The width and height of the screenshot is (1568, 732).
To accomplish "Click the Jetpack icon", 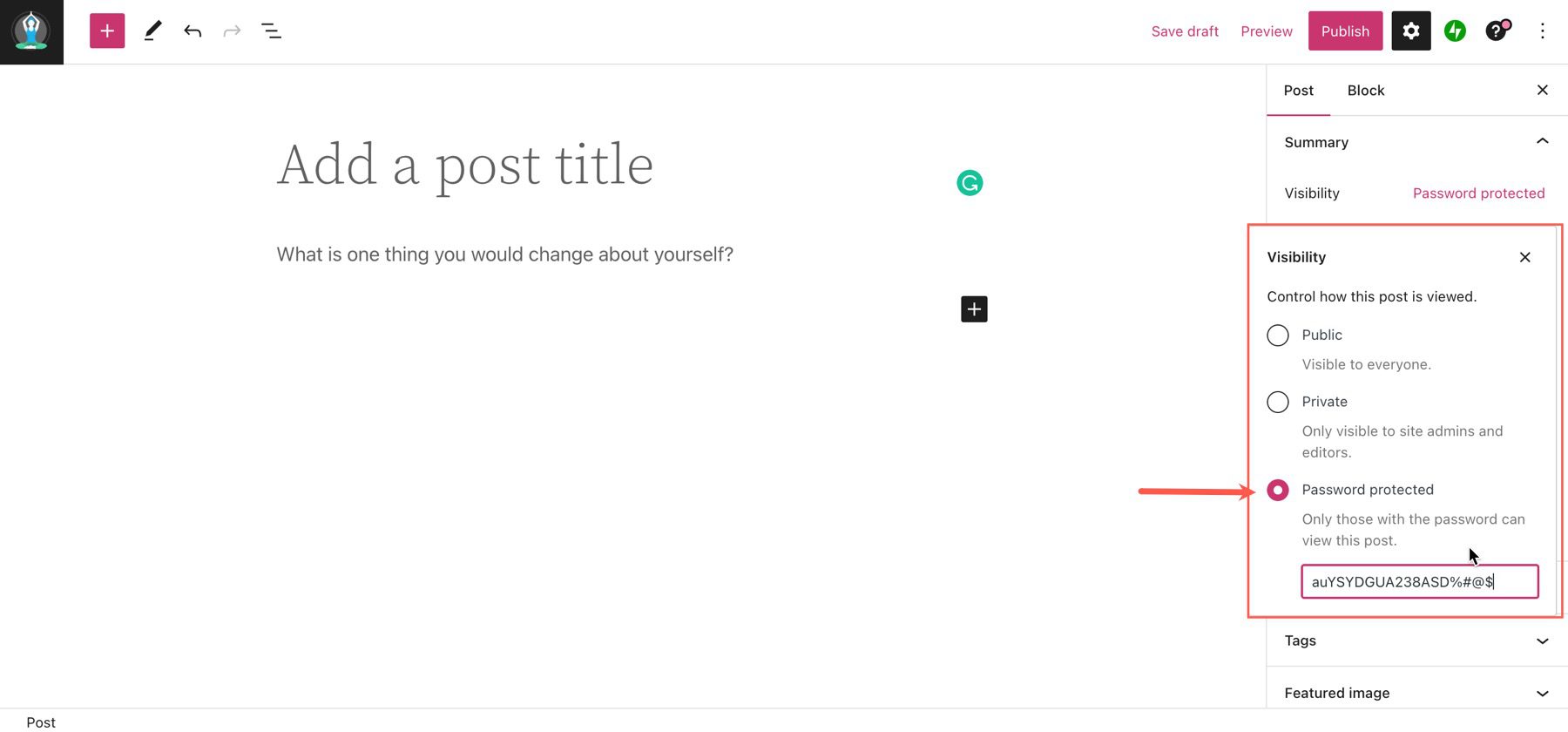I will pyautogui.click(x=1455, y=30).
